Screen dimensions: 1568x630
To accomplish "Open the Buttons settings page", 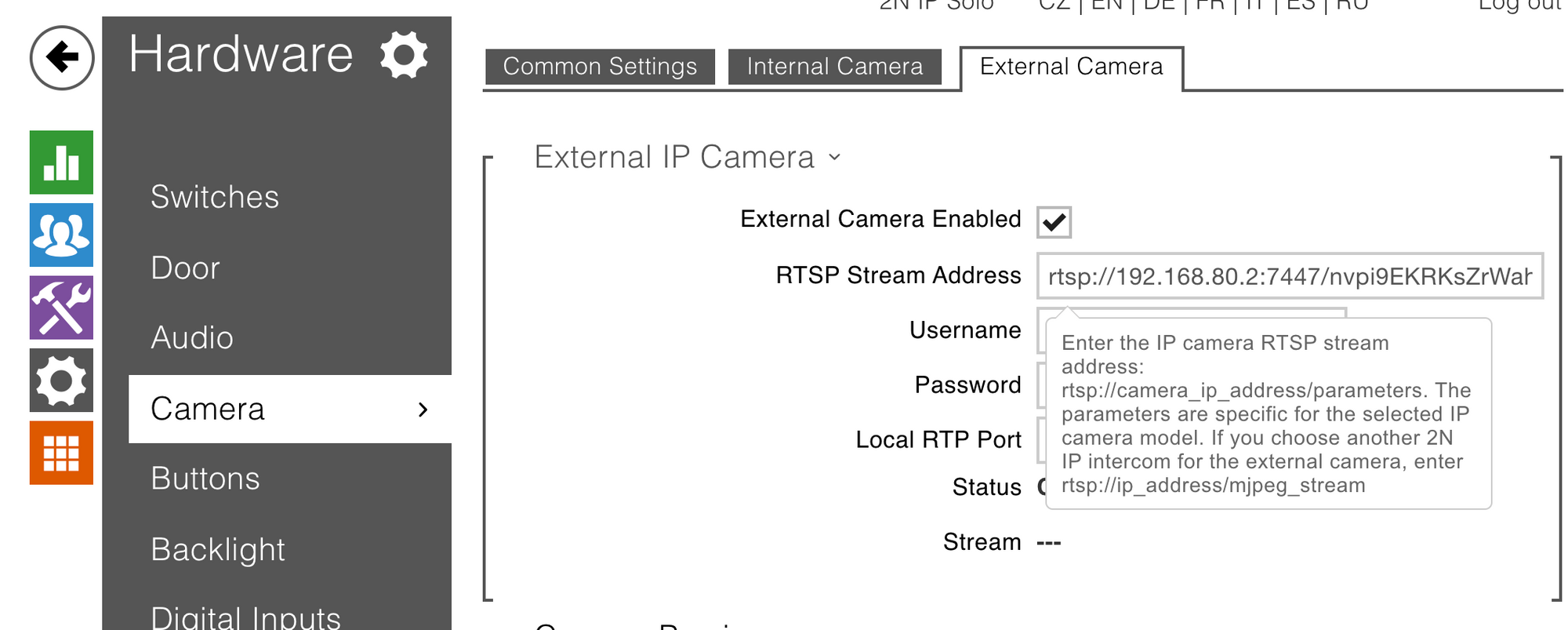I will tap(205, 479).
